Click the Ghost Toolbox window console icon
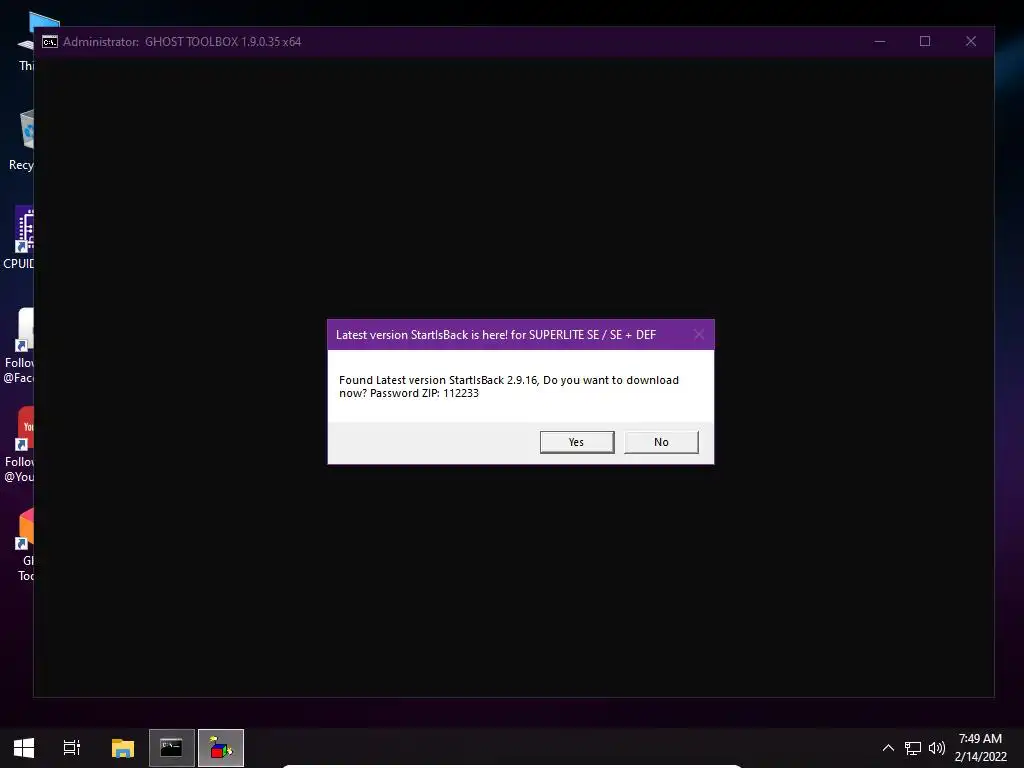This screenshot has width=1024, height=768. click(50, 42)
